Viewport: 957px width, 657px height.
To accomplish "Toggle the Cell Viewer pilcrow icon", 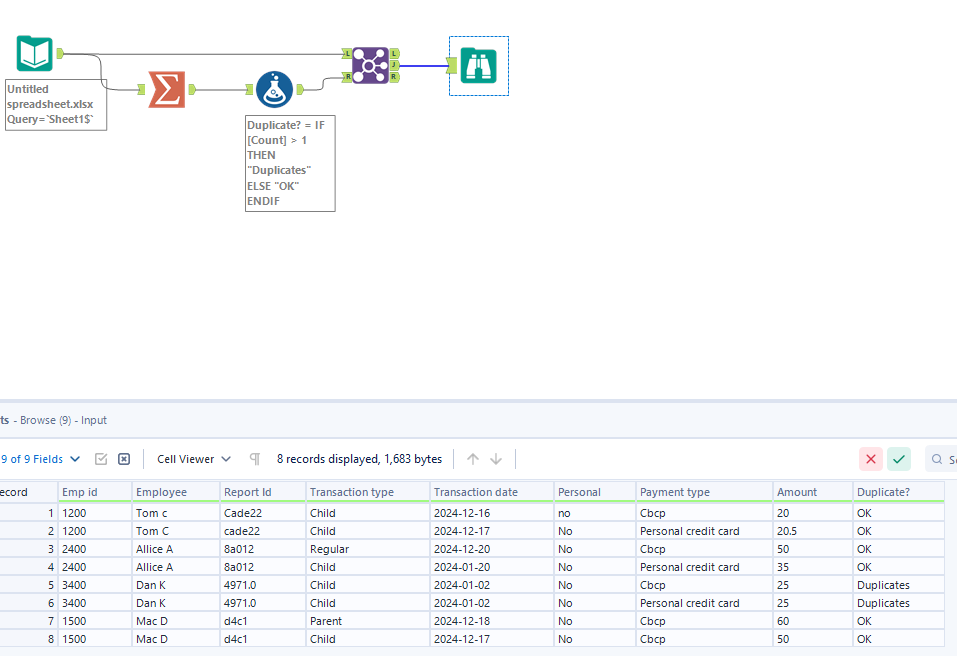I will tap(254, 458).
